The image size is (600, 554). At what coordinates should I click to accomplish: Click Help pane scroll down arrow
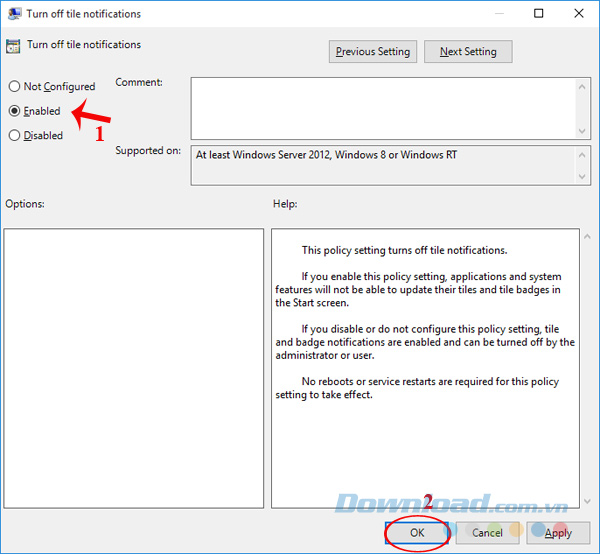[587, 501]
